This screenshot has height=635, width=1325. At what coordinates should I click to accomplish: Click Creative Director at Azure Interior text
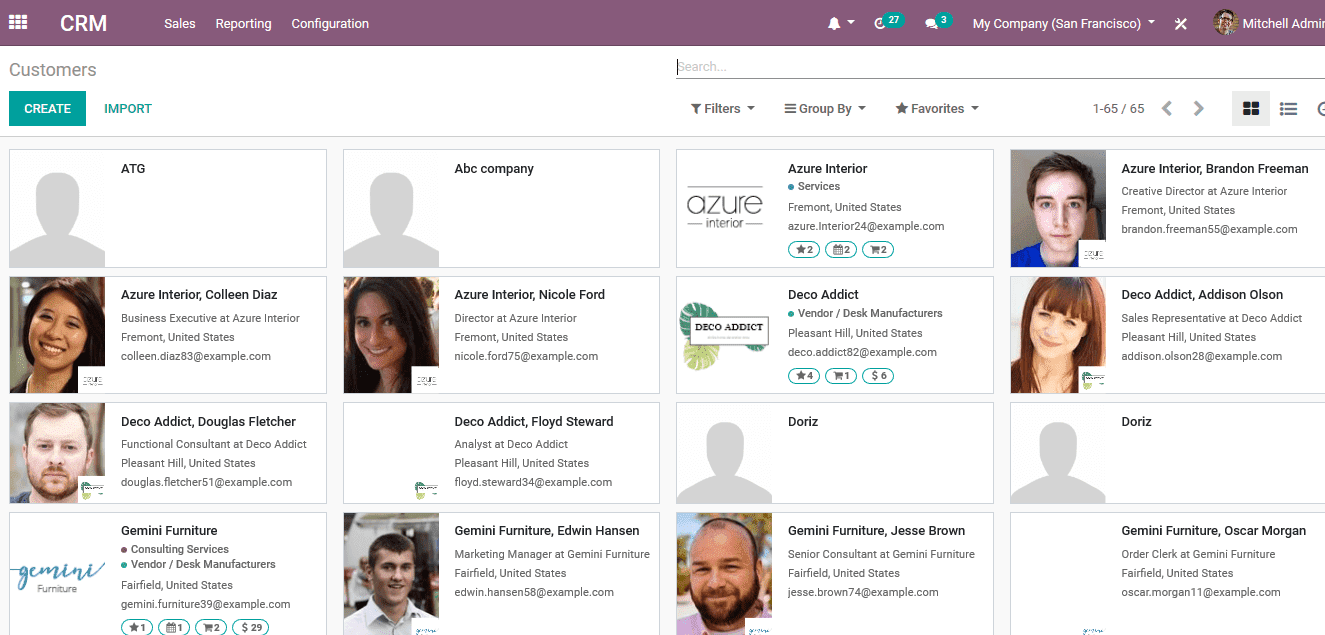pos(1204,191)
